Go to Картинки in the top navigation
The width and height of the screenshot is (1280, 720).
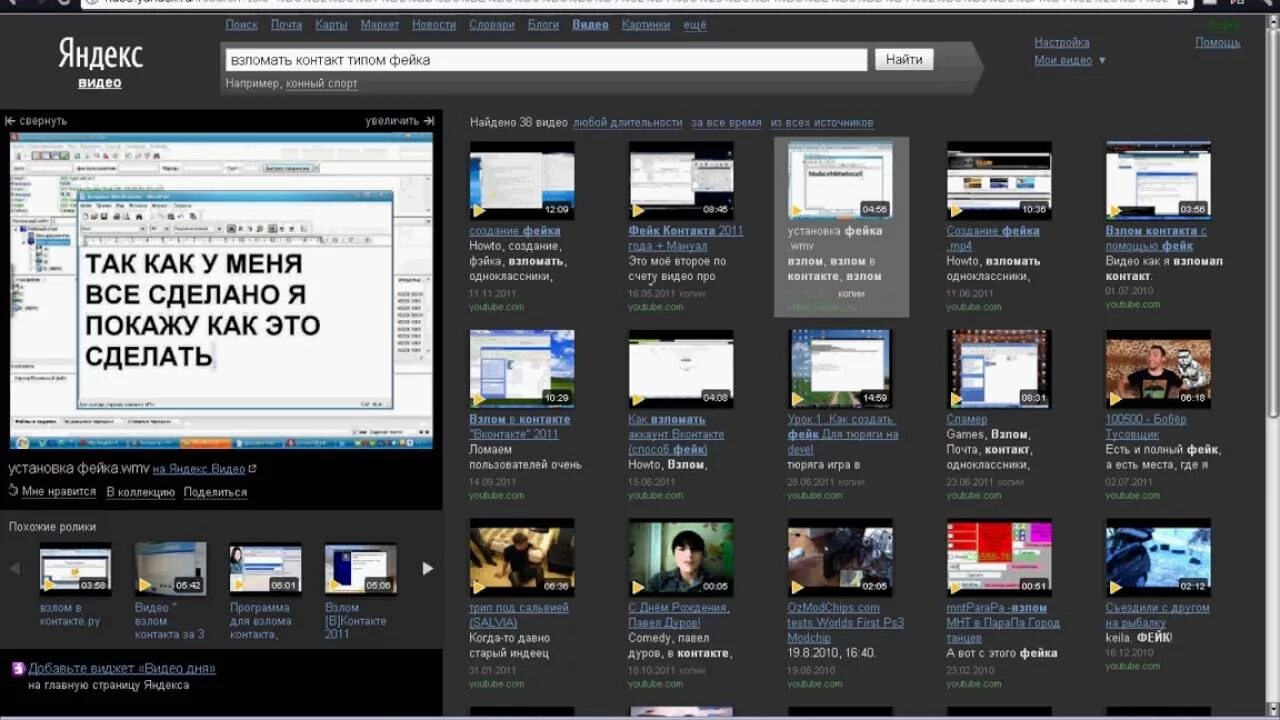click(645, 25)
